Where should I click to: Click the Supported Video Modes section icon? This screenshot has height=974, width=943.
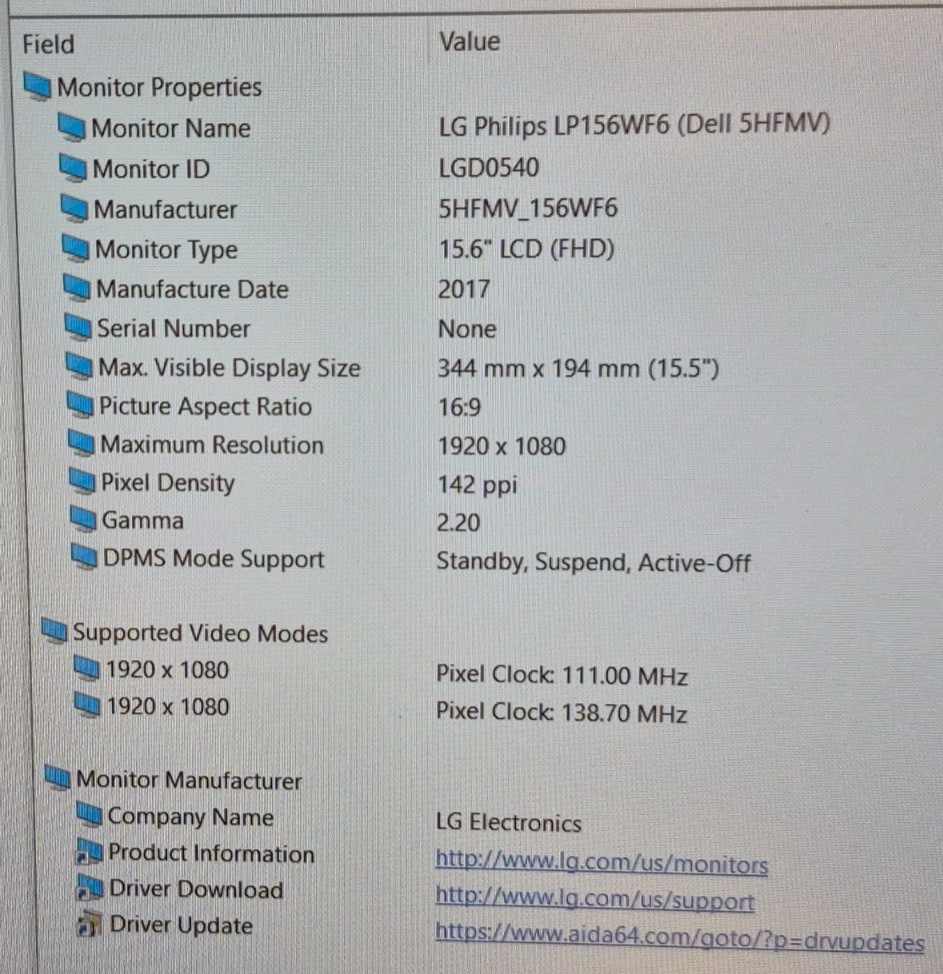pyautogui.click(x=54, y=631)
